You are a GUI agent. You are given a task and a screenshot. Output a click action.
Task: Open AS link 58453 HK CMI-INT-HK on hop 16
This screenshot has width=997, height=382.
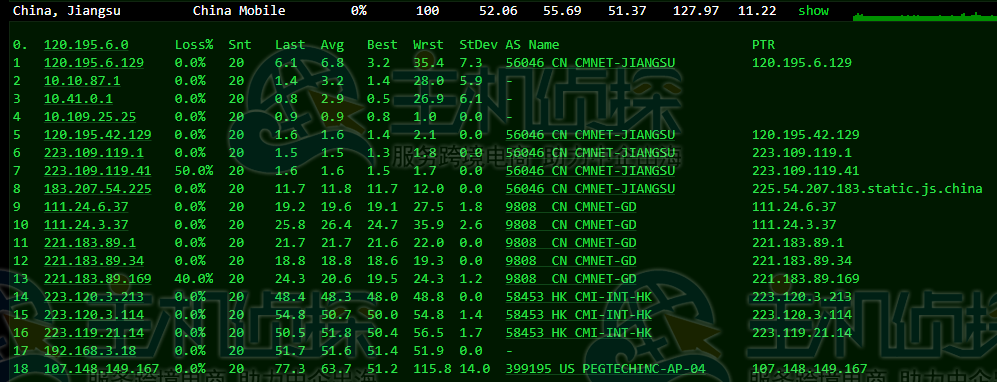(x=579, y=333)
